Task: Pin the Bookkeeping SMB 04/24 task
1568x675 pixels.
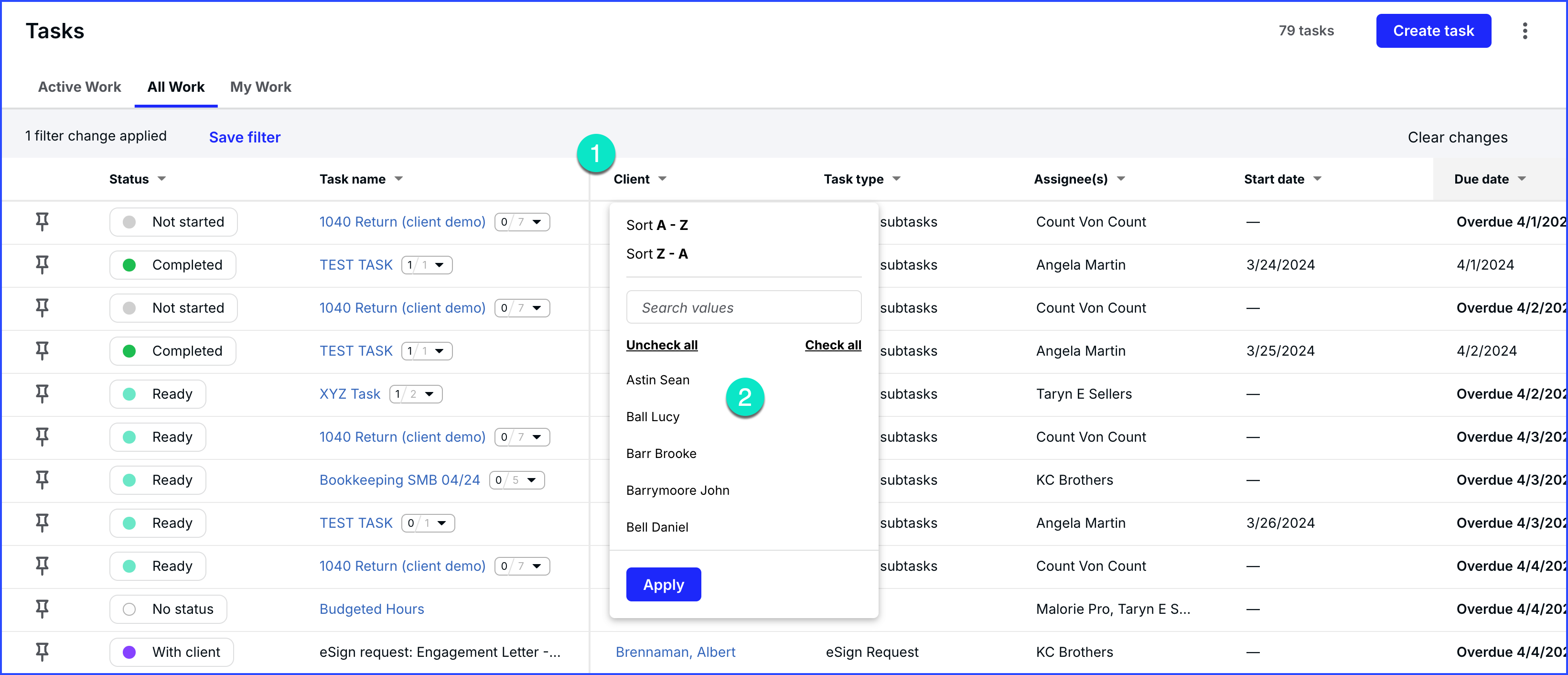Action: coord(42,479)
